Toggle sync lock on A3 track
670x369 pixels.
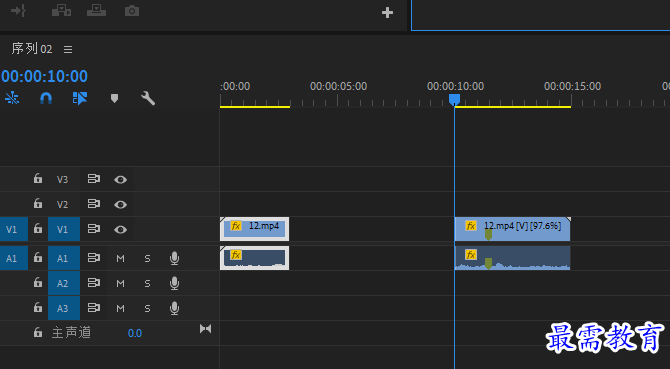tap(94, 308)
